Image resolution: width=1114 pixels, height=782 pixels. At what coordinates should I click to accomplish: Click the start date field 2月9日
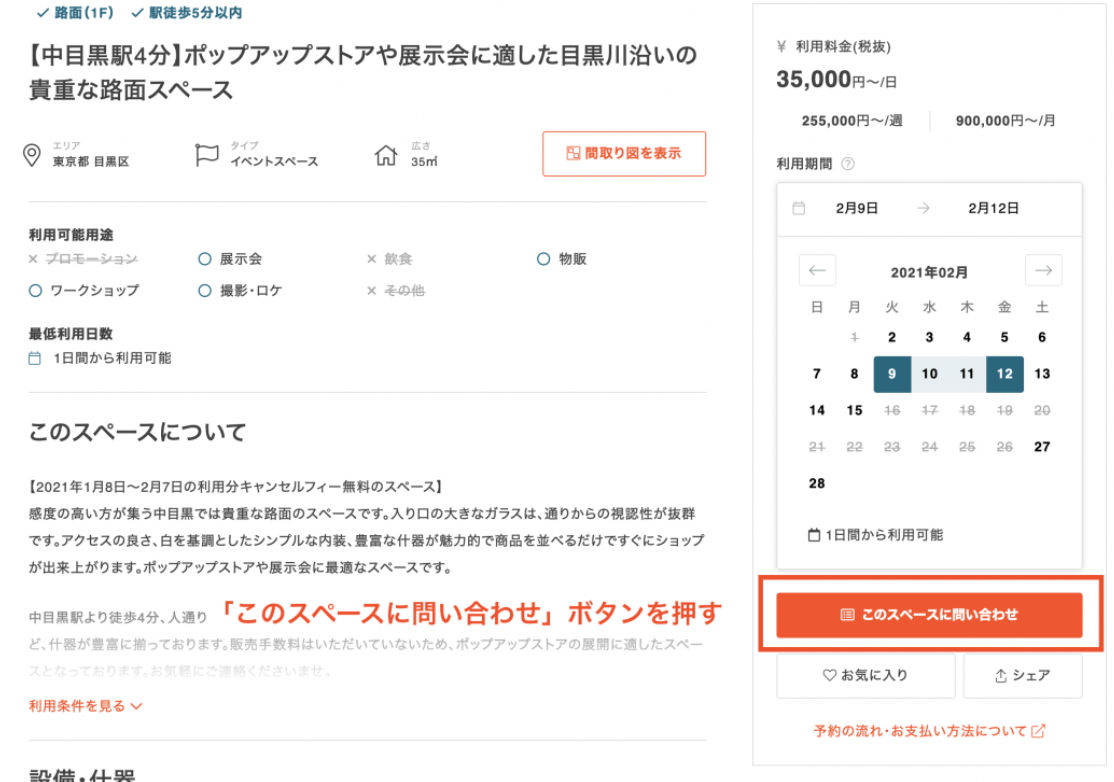pos(856,208)
